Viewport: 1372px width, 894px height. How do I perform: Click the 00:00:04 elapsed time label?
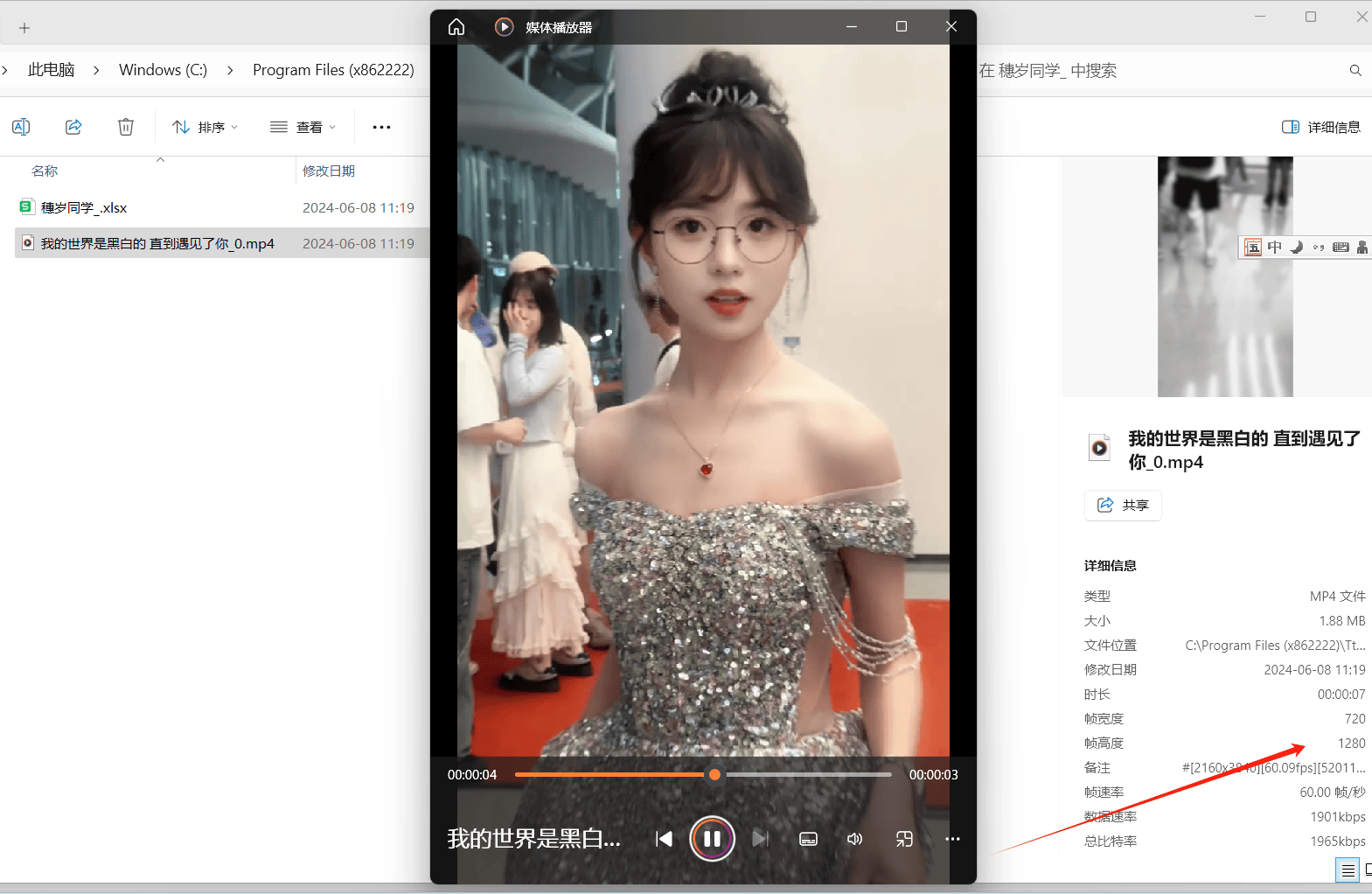pos(472,775)
